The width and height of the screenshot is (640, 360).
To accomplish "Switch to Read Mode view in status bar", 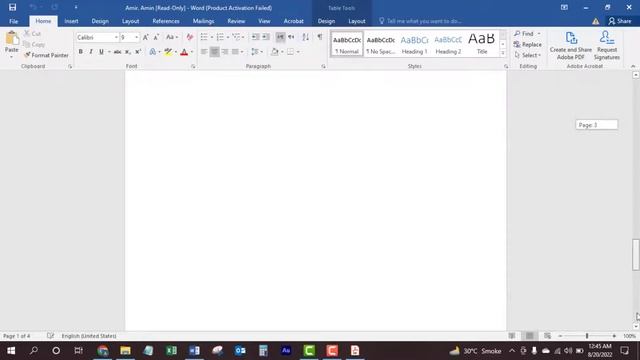I will click(x=511, y=336).
